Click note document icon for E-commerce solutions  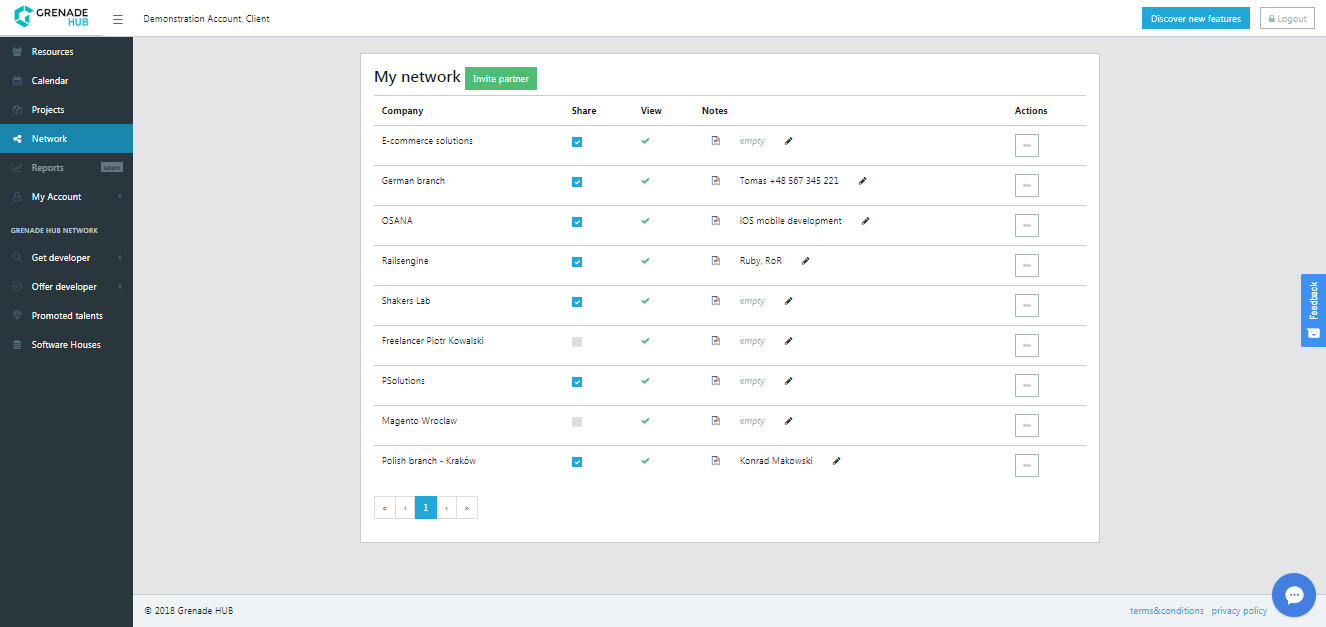(715, 141)
